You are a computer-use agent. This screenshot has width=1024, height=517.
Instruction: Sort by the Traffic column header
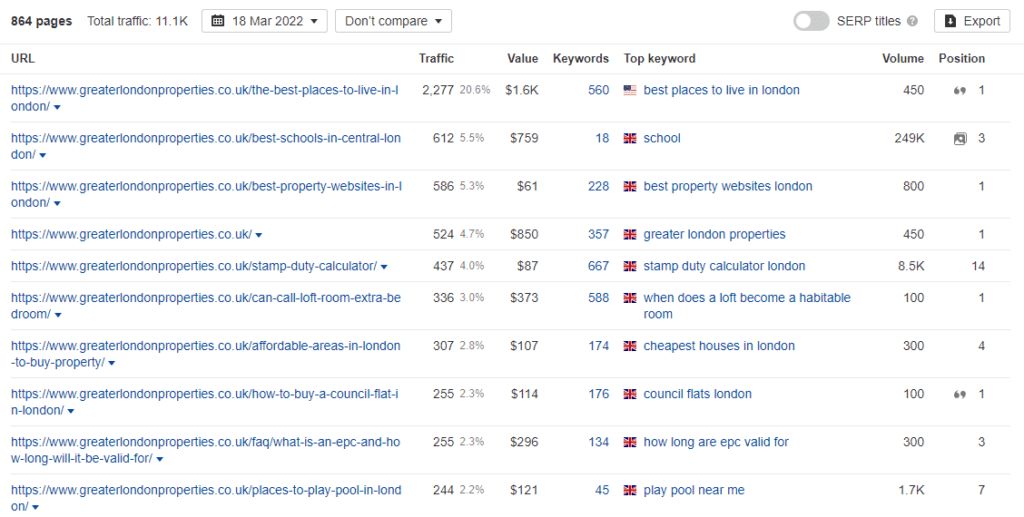(436, 58)
